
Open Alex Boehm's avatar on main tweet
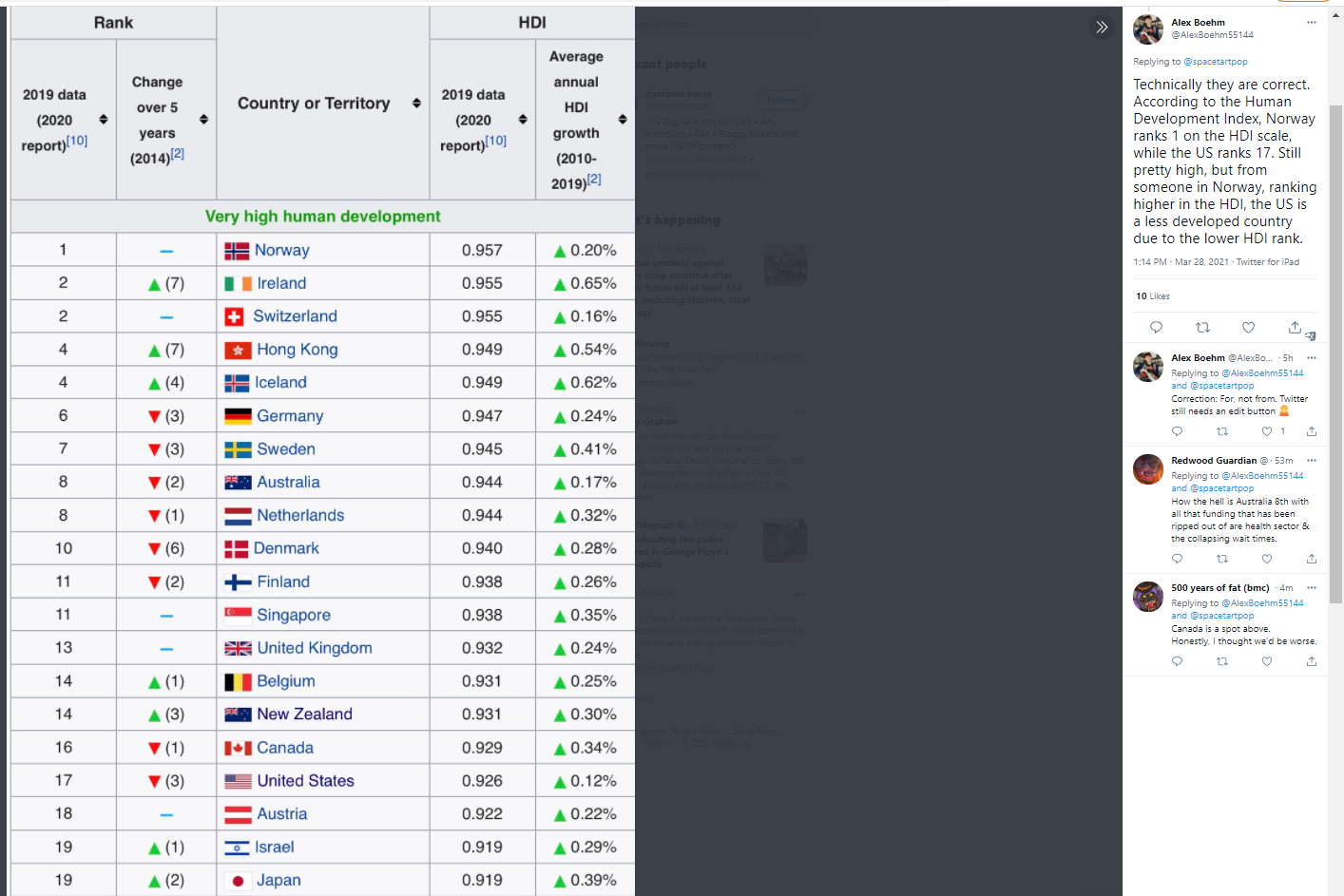click(1148, 29)
